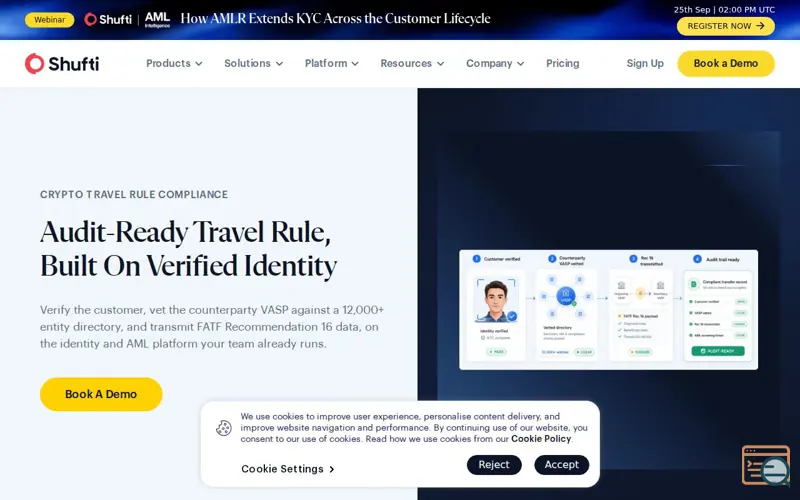Viewport: 800px width, 500px height.
Task: Expand the Resources menu
Action: [x=412, y=63]
